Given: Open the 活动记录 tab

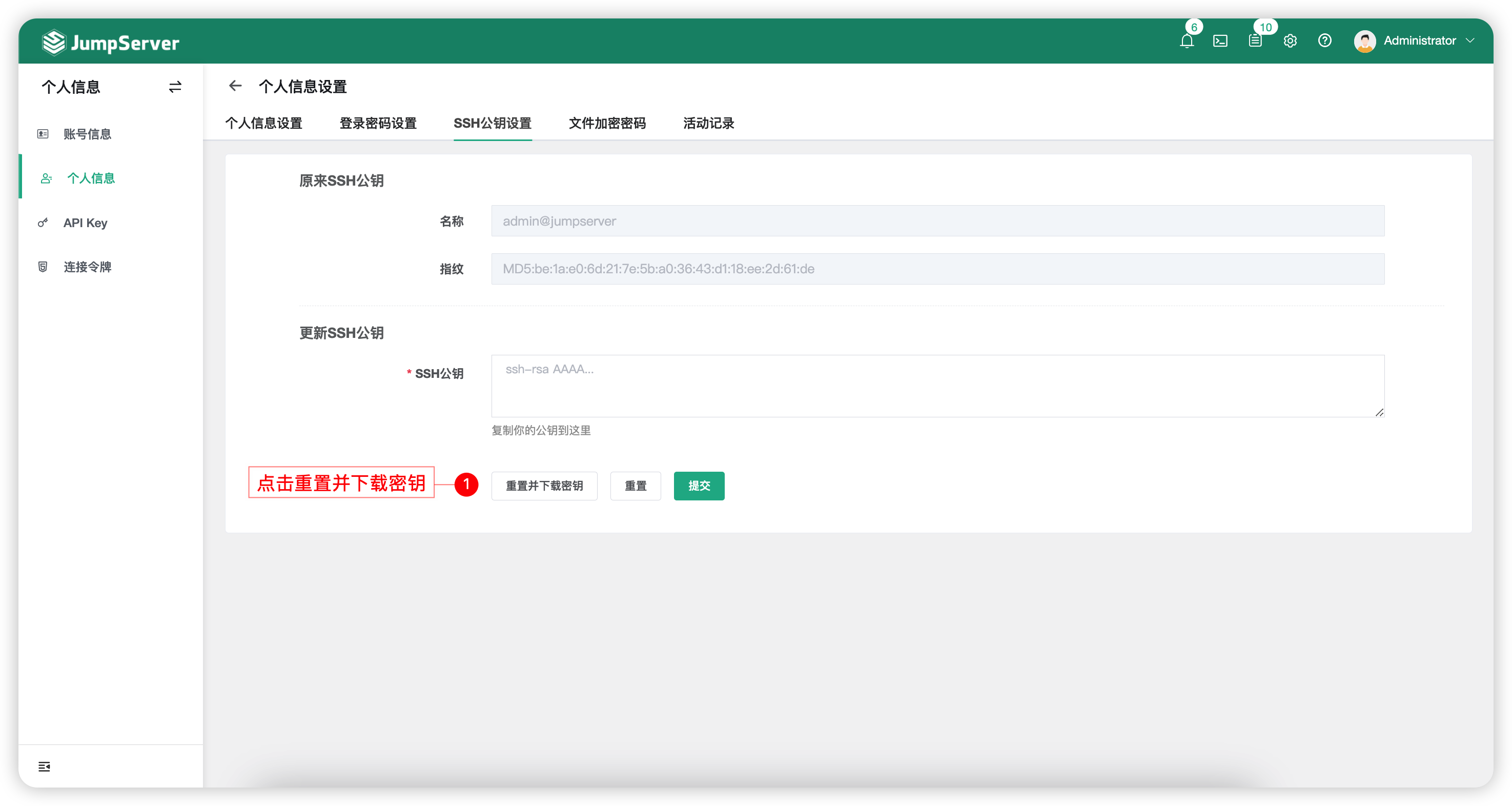Looking at the screenshot, I should click(708, 123).
